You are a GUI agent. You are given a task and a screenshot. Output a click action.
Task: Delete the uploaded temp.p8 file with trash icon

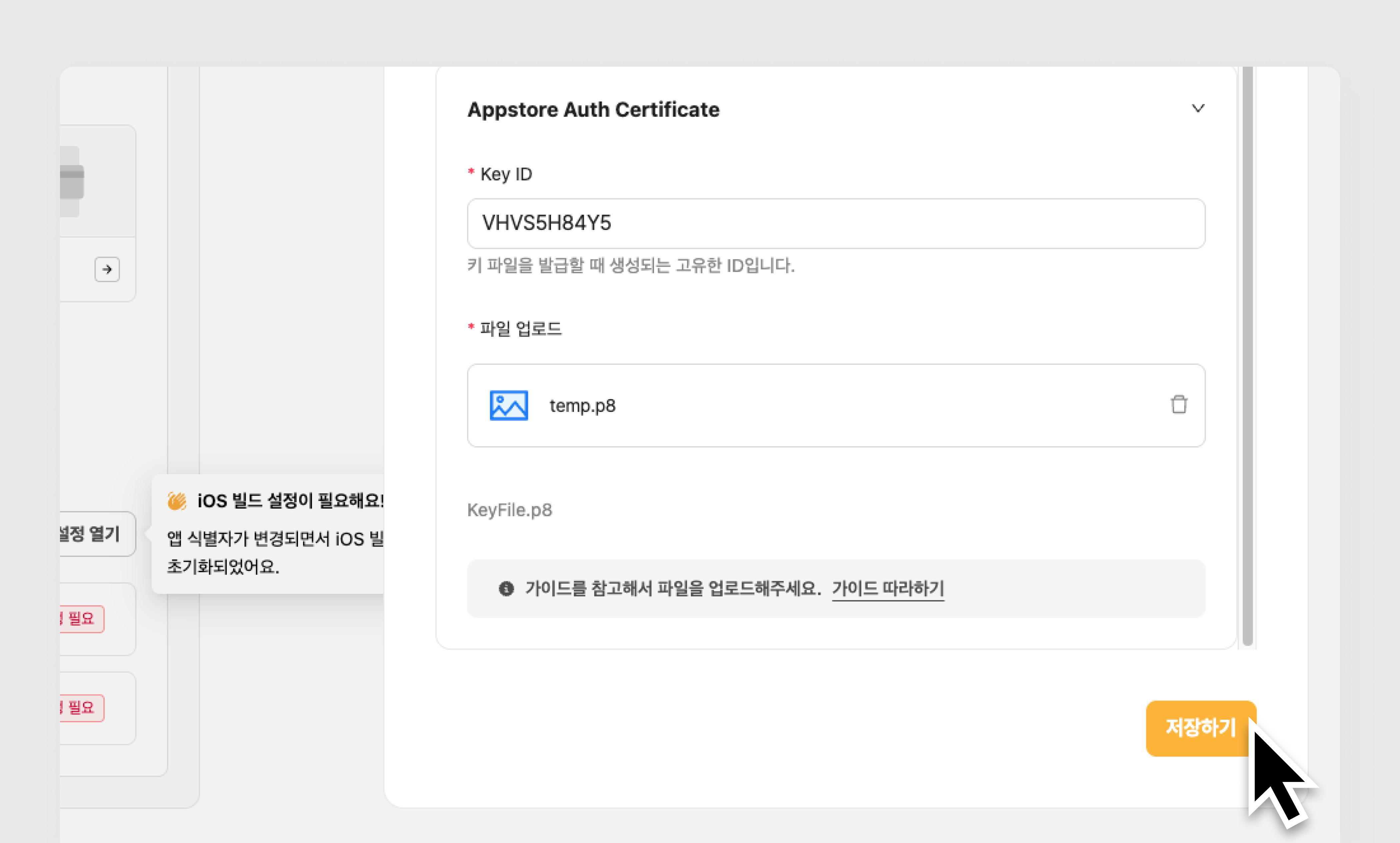pyautogui.click(x=1179, y=404)
